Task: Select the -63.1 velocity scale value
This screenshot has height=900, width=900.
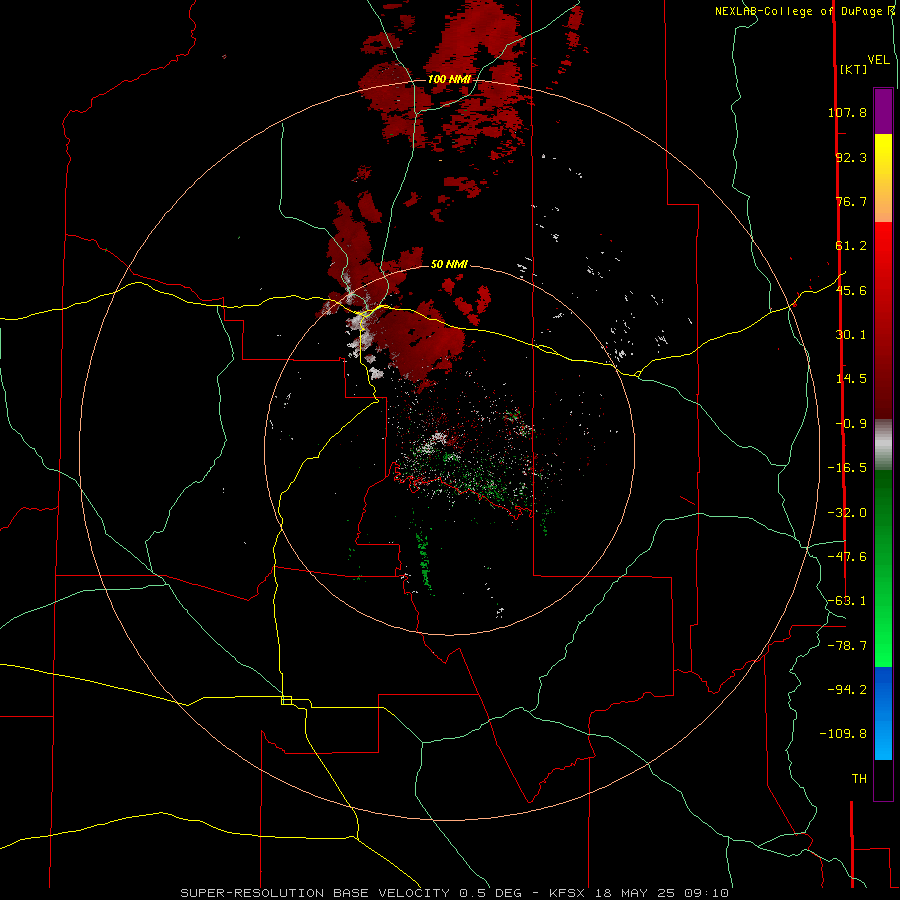Action: point(847,601)
